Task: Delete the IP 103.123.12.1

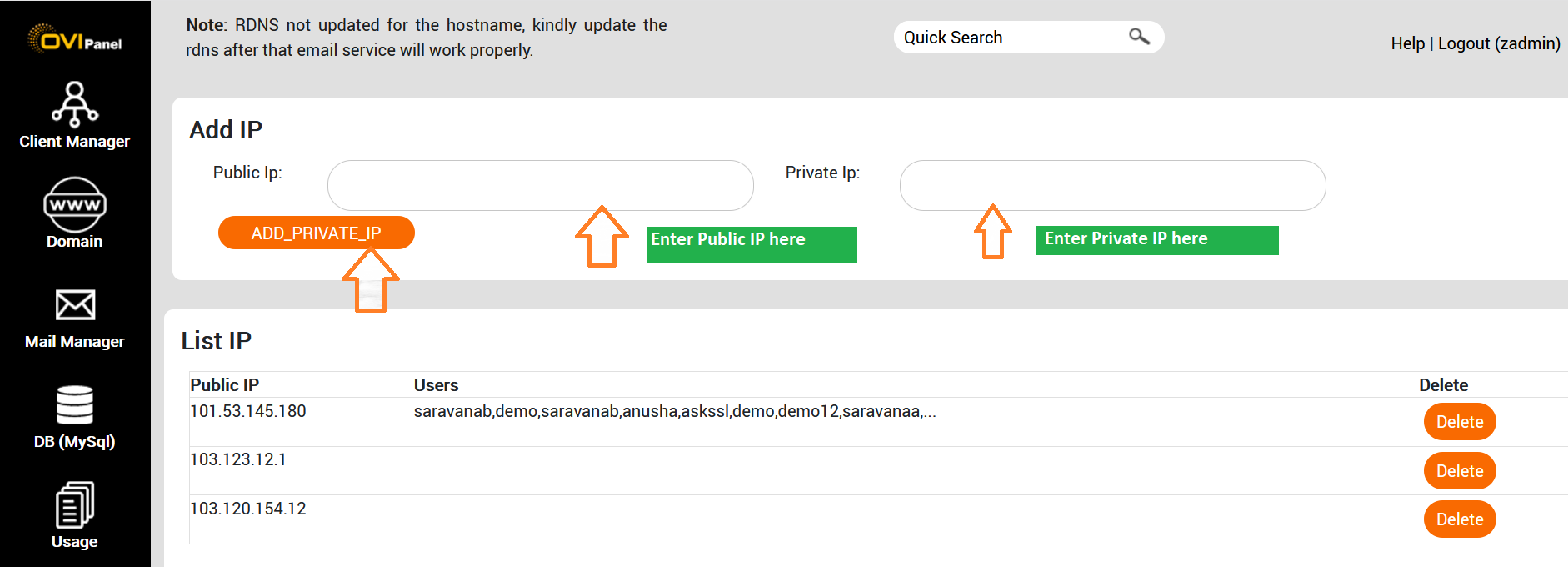Action: (1460, 471)
